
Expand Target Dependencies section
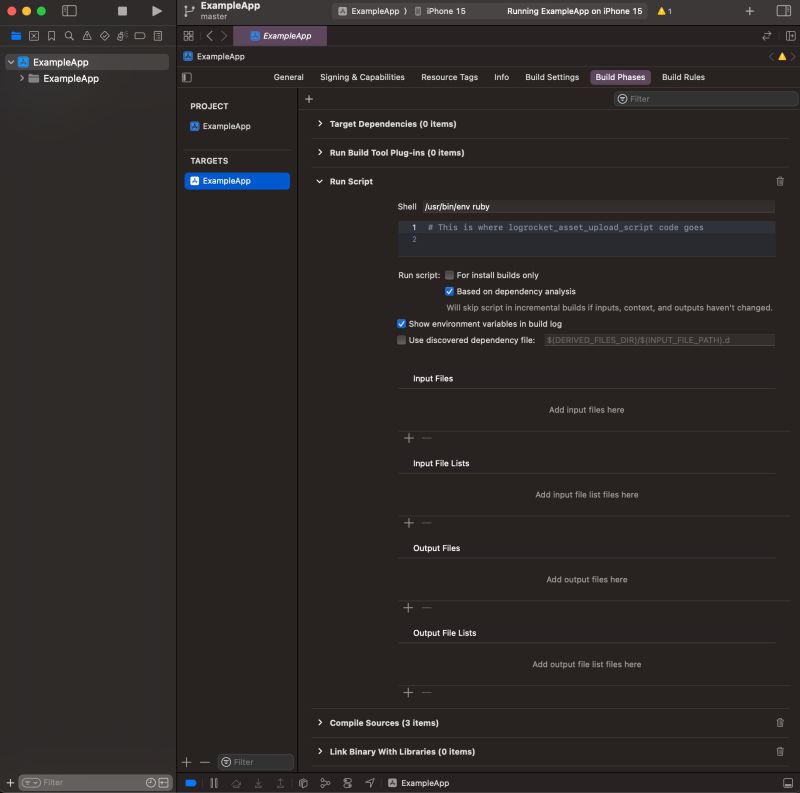point(320,123)
